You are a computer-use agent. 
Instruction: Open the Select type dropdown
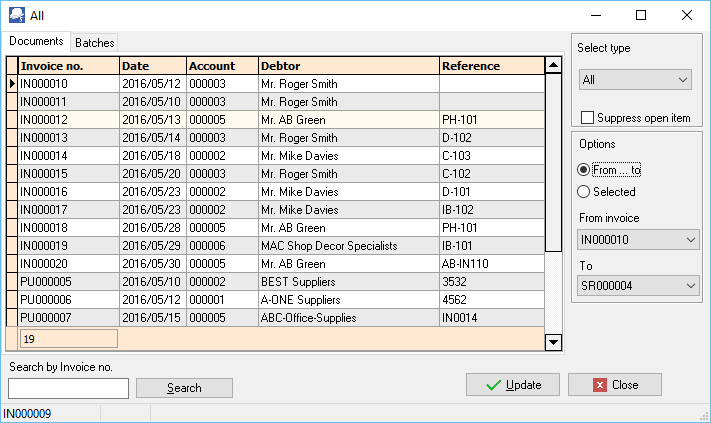coord(635,79)
